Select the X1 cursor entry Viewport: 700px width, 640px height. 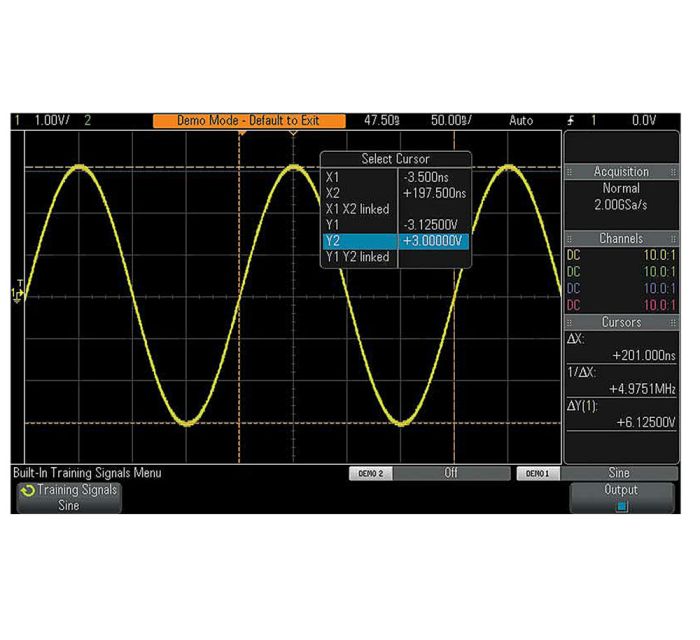395,177
